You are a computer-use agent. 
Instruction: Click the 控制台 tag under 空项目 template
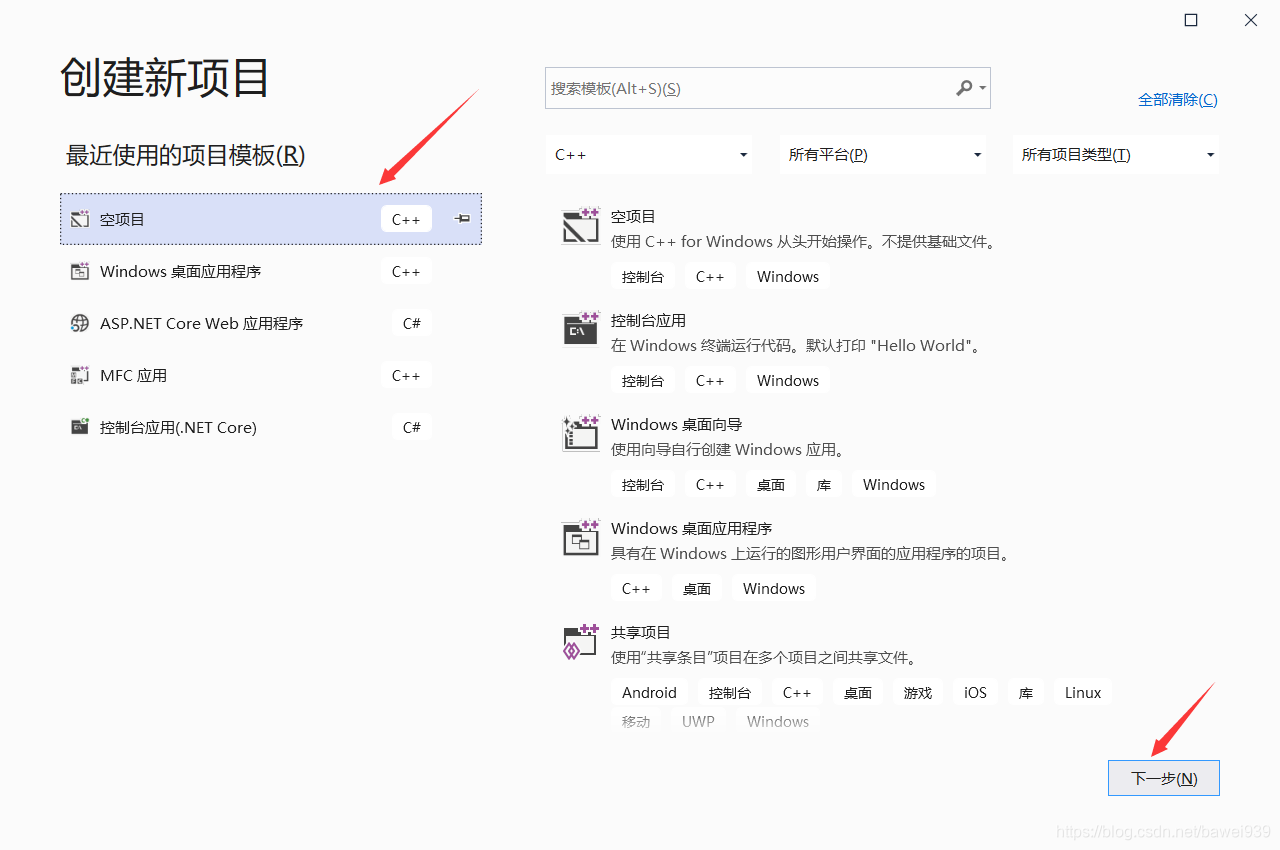coord(642,277)
